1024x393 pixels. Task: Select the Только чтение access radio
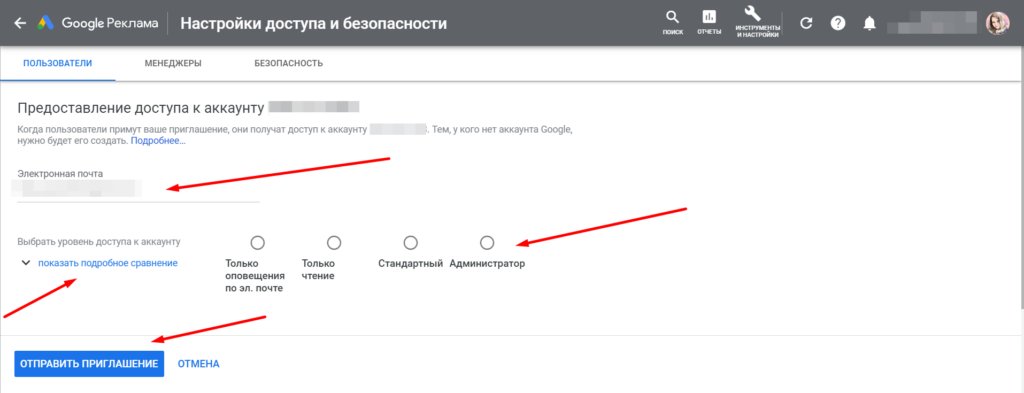pos(334,243)
